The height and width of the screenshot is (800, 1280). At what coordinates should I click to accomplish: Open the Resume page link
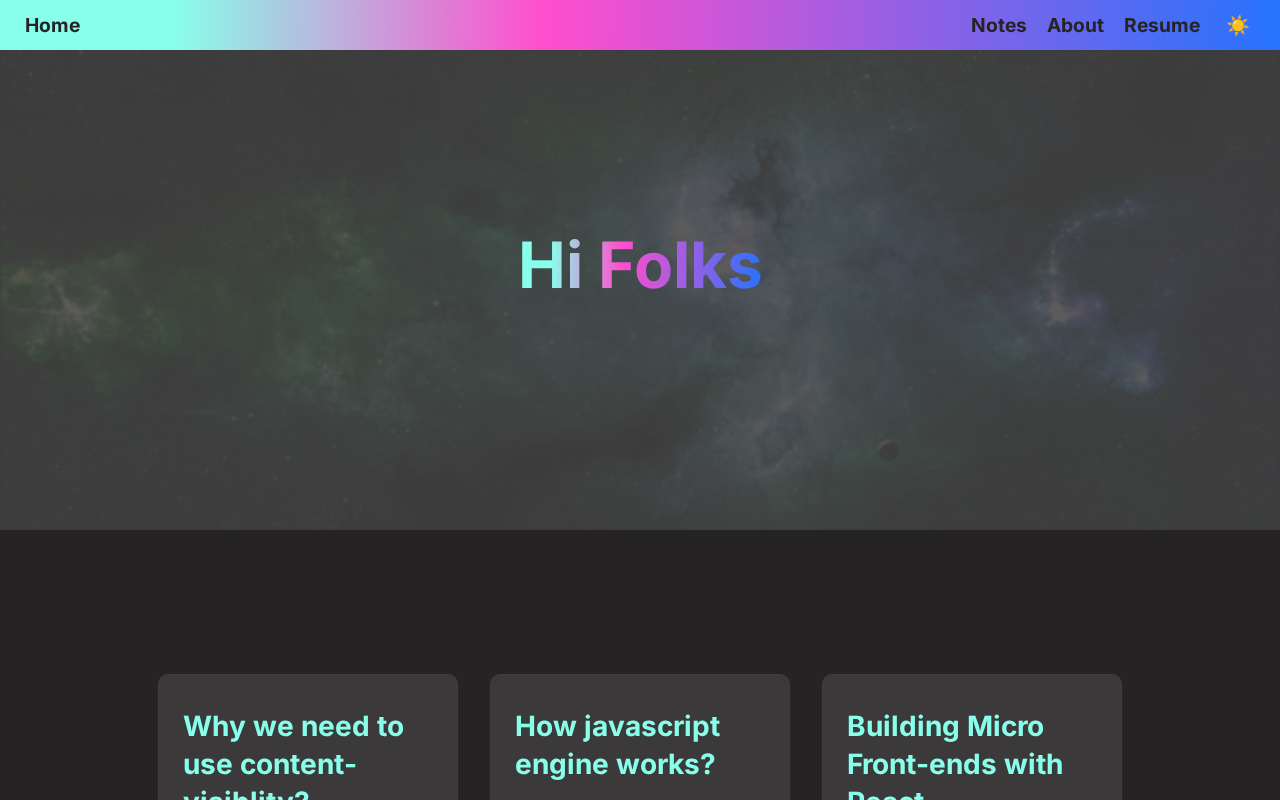click(1161, 25)
